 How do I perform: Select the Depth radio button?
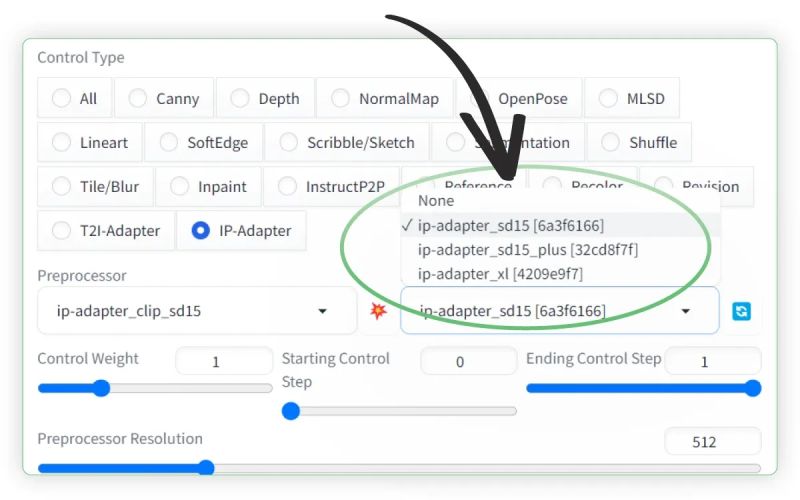pyautogui.click(x=265, y=98)
